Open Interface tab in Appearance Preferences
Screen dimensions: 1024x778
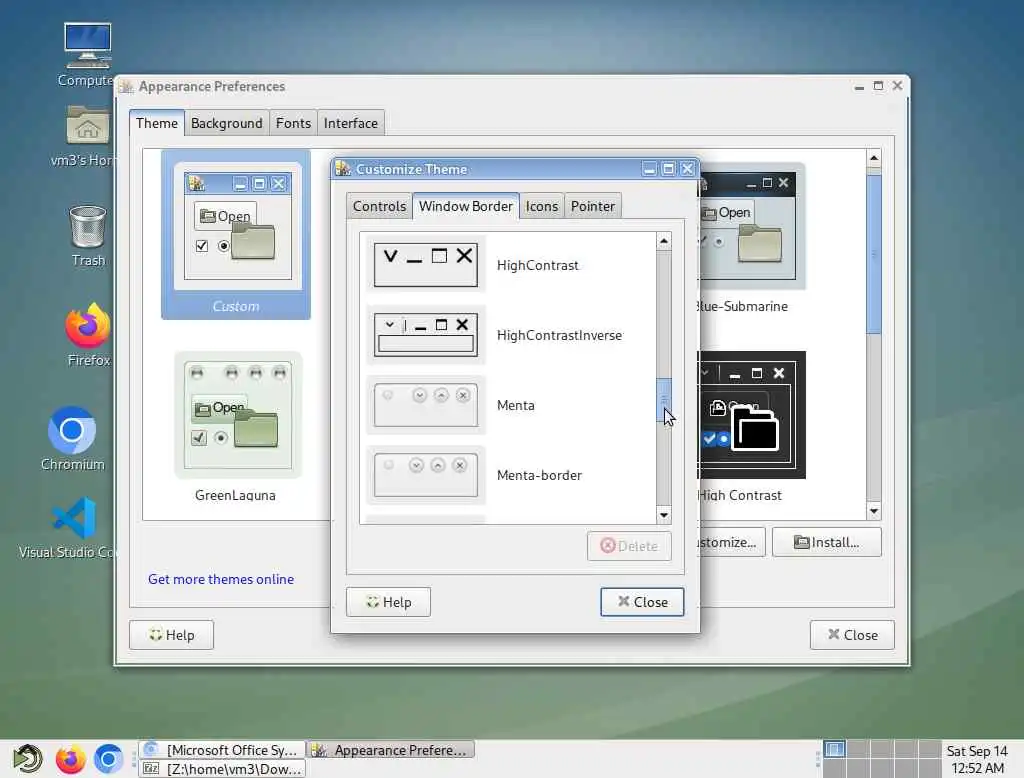click(351, 123)
